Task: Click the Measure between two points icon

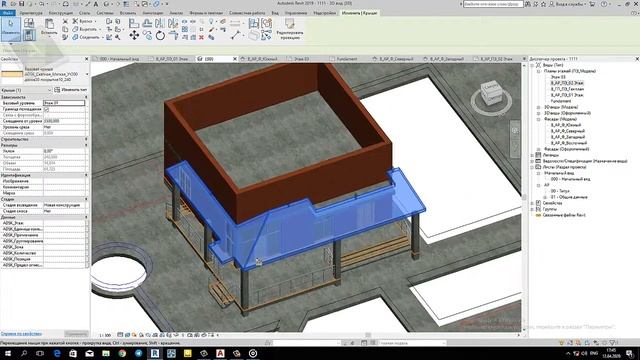Action: point(236,36)
